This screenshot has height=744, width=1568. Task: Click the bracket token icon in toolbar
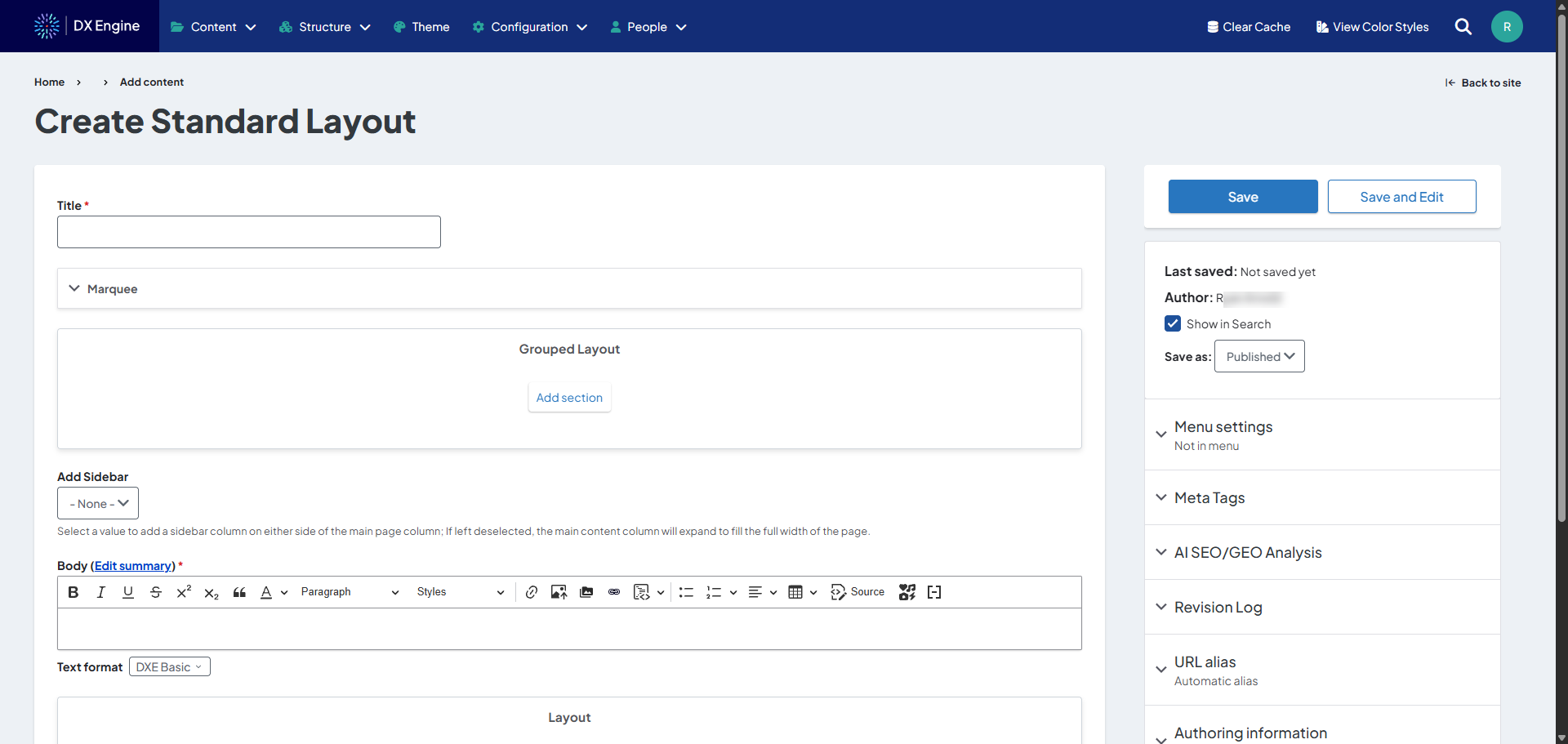(934, 592)
